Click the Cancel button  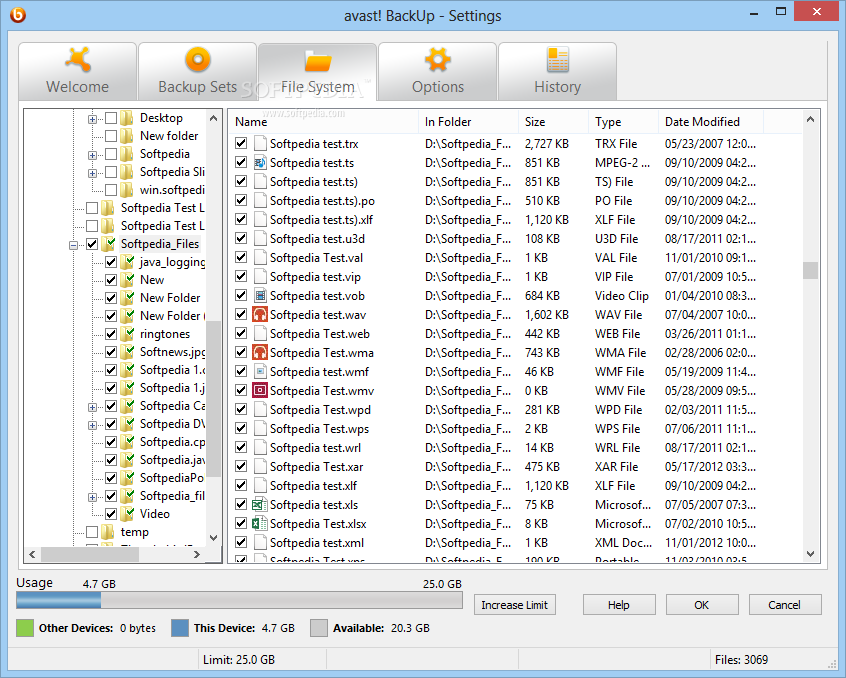point(785,605)
